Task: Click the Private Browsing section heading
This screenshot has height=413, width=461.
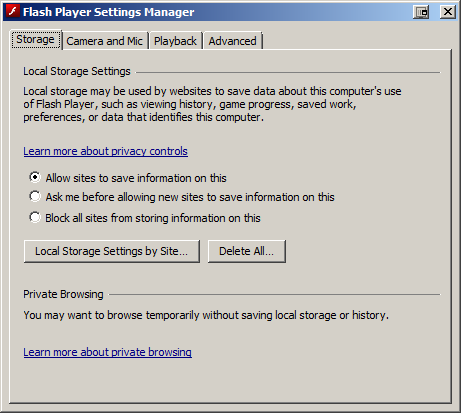Action: [x=63, y=294]
